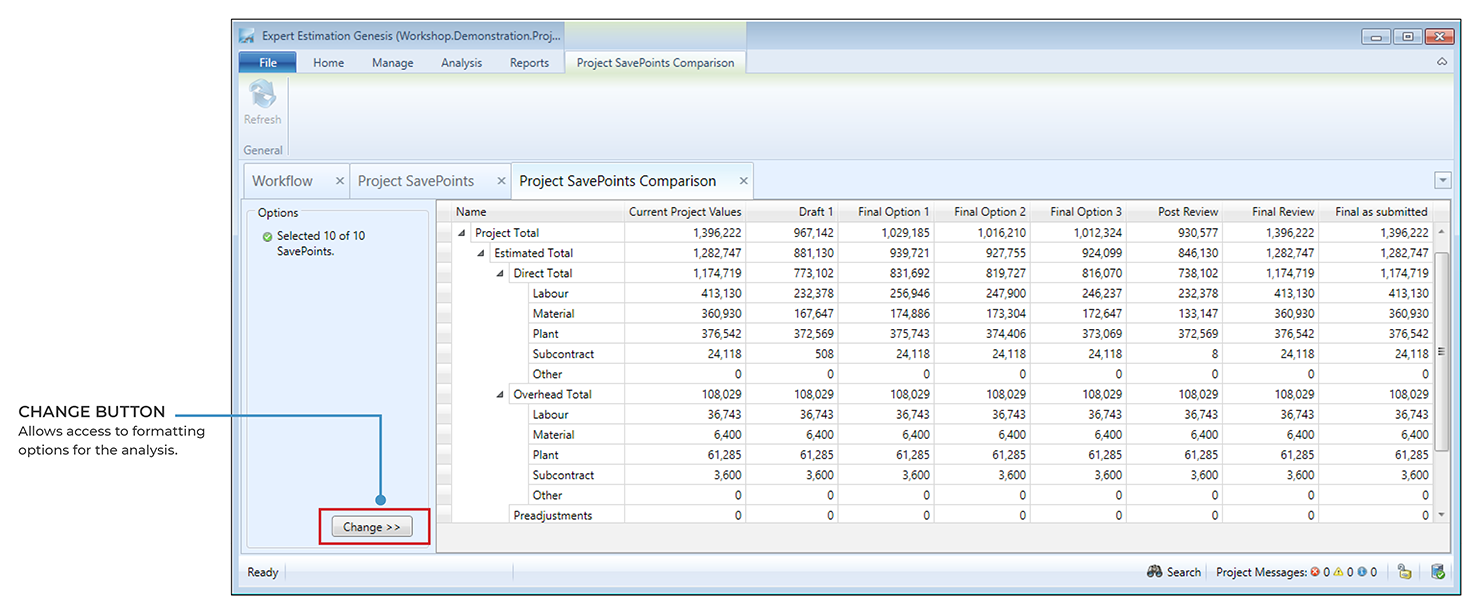Collapse the Project Total tree row
The height and width of the screenshot is (615, 1480).
click(462, 233)
